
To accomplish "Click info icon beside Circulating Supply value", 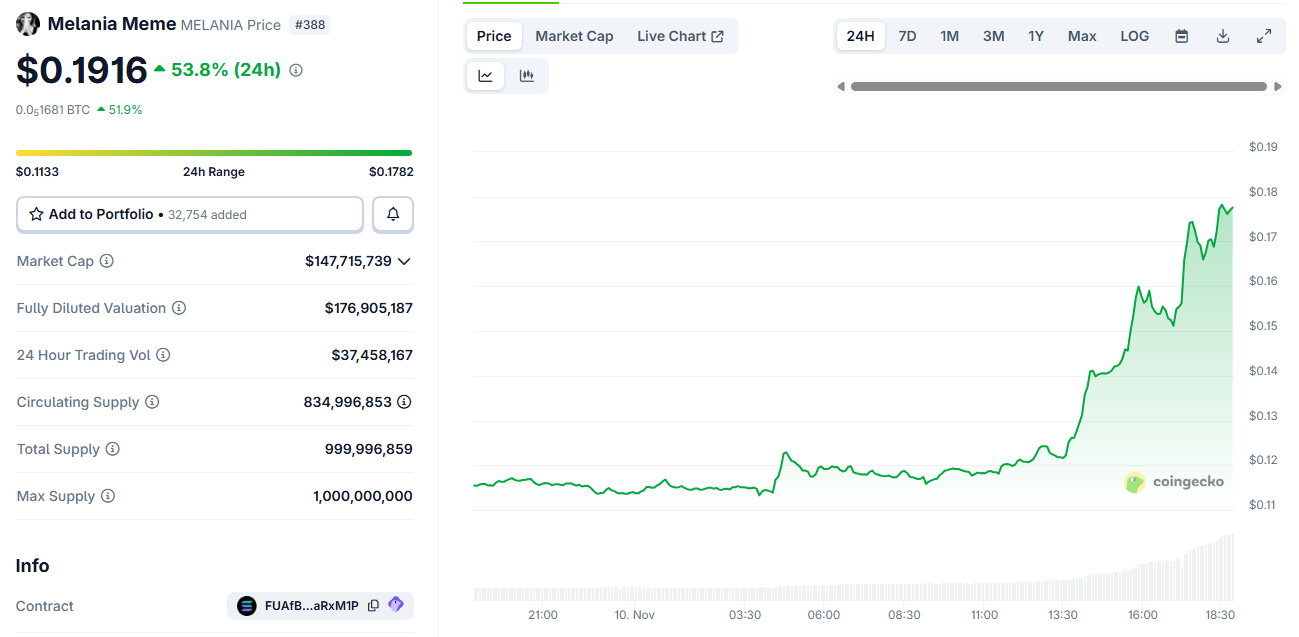I will (404, 402).
